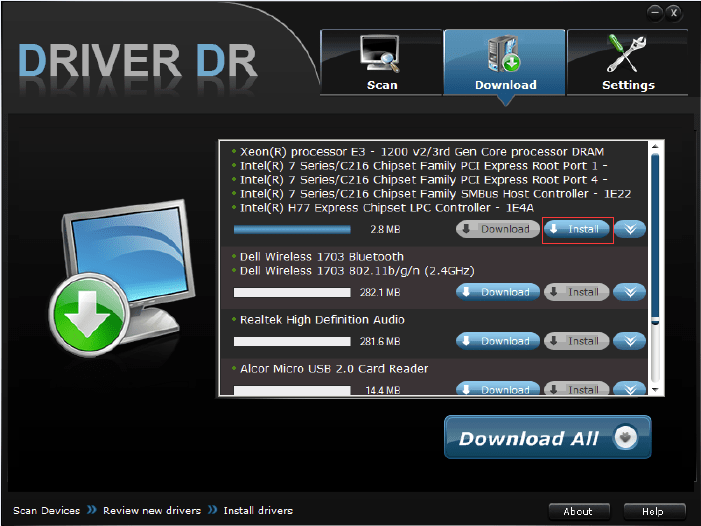The width and height of the screenshot is (701, 526).
Task: Open Help from the bottom bar
Action: pos(652,511)
